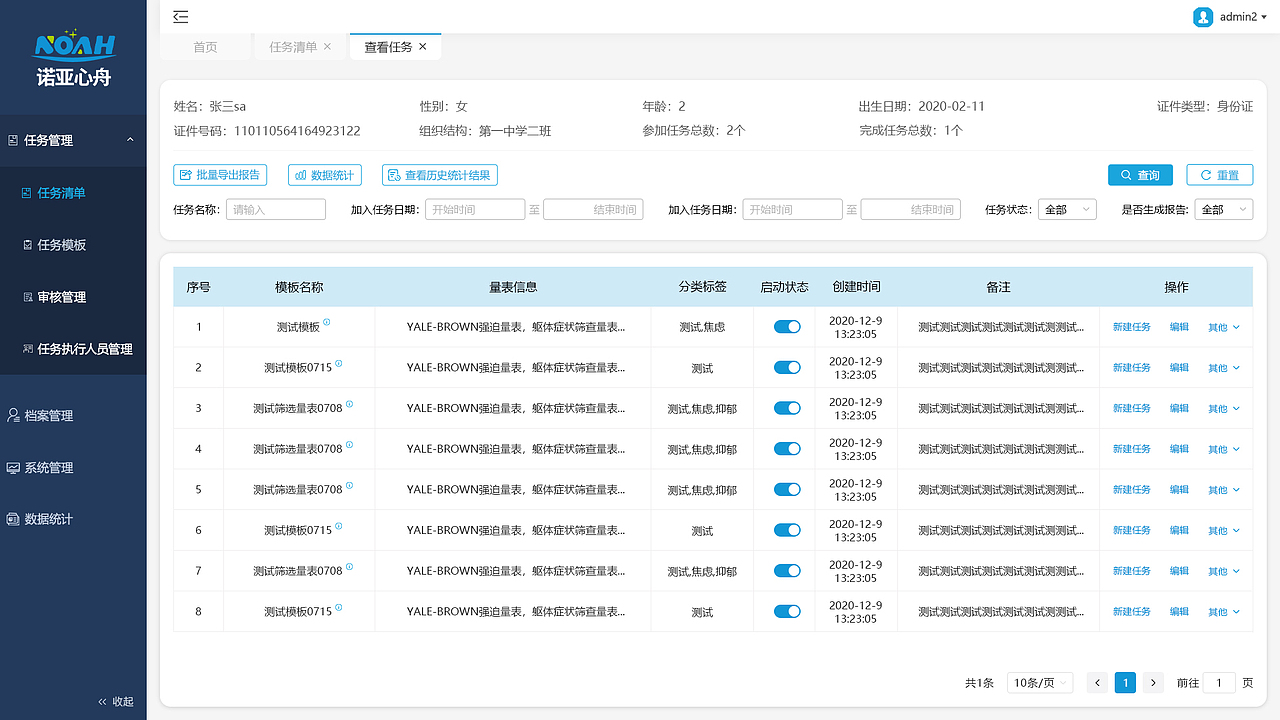Go to the previous page arrow

tap(1098, 683)
